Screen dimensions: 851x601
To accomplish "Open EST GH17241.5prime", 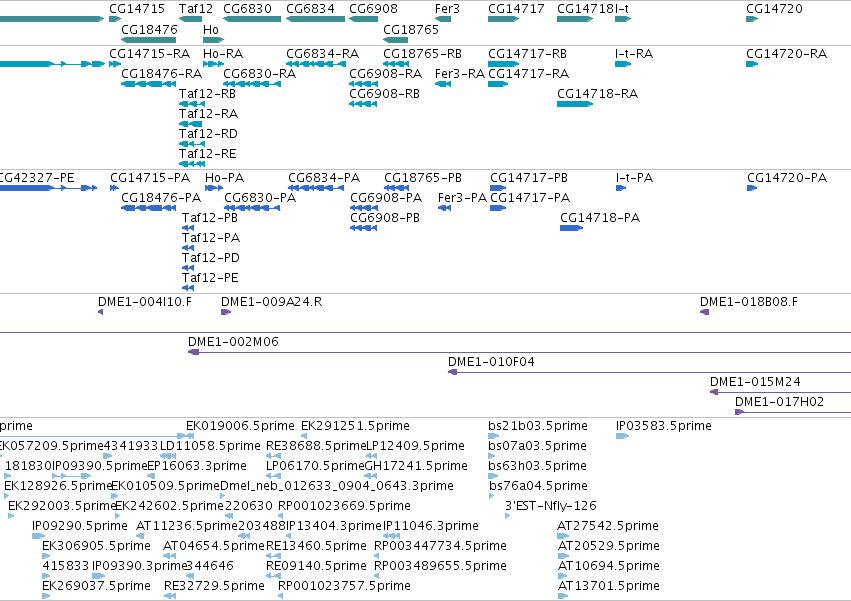I will pos(416,466).
